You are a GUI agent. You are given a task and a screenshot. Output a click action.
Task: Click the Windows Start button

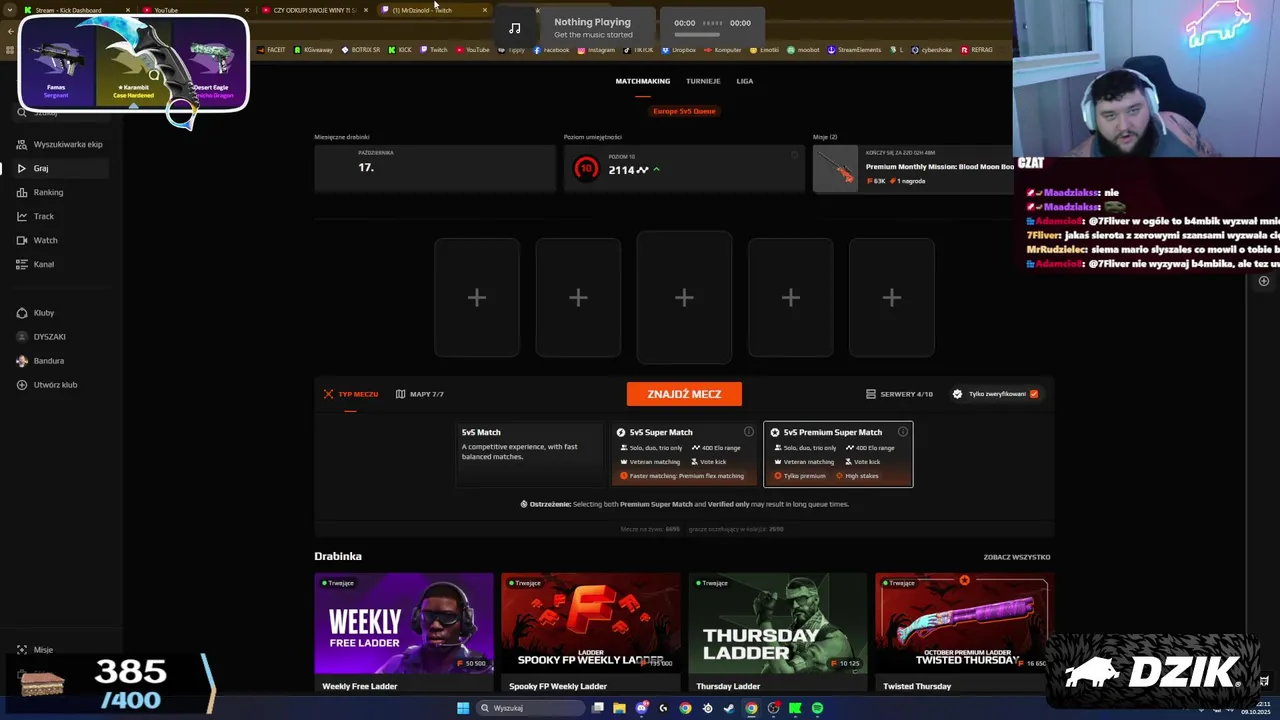(x=463, y=708)
